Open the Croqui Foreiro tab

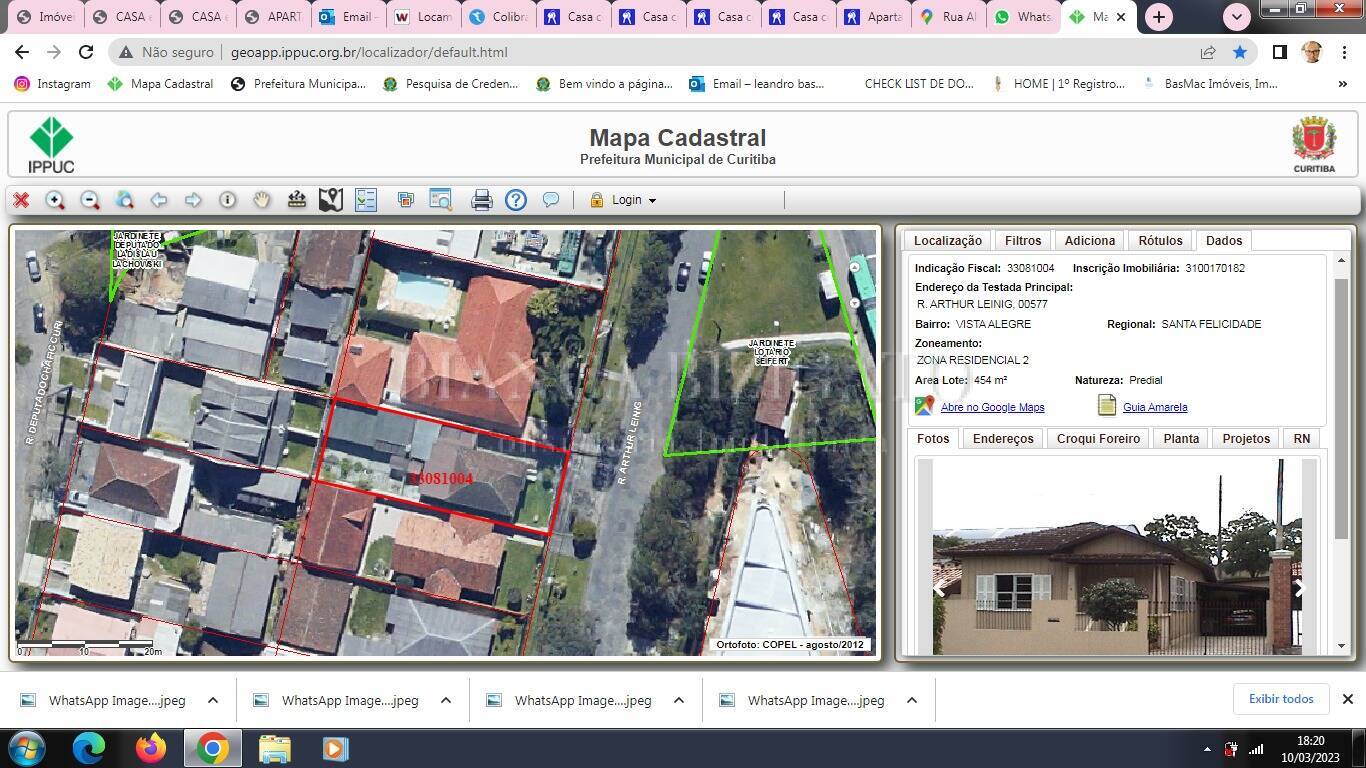(x=1097, y=438)
